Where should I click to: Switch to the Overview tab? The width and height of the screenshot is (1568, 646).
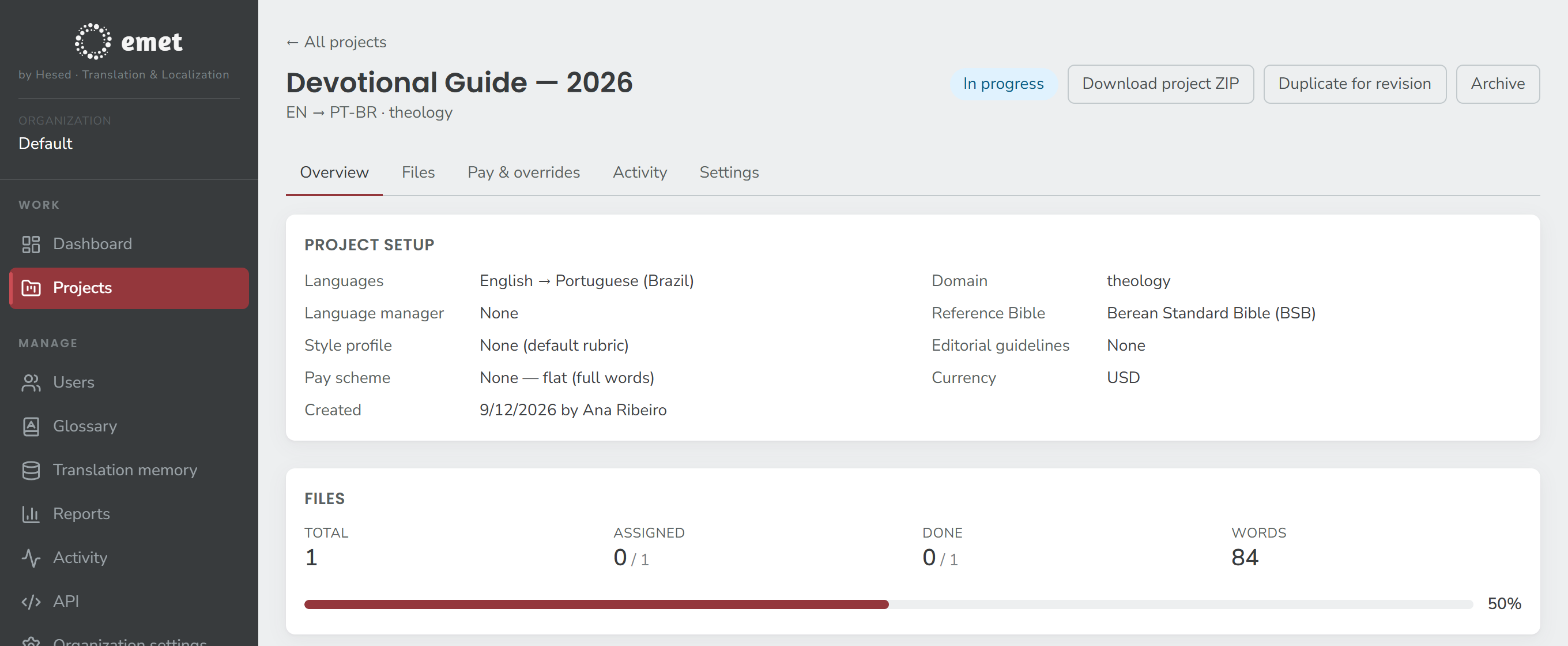pyautogui.click(x=334, y=172)
